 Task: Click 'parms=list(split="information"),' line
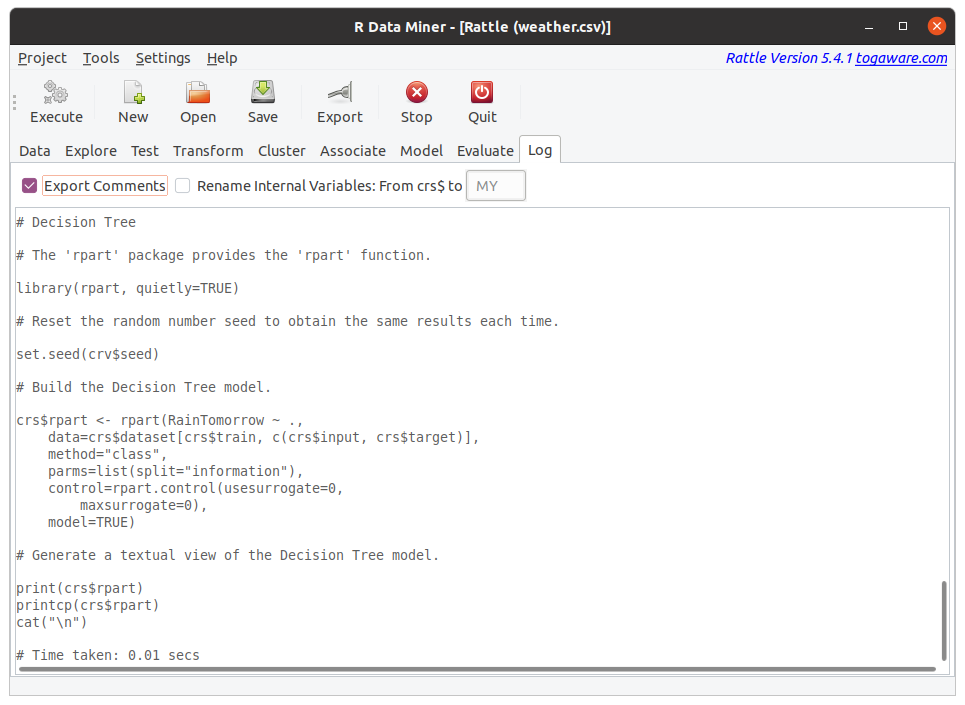[176, 471]
